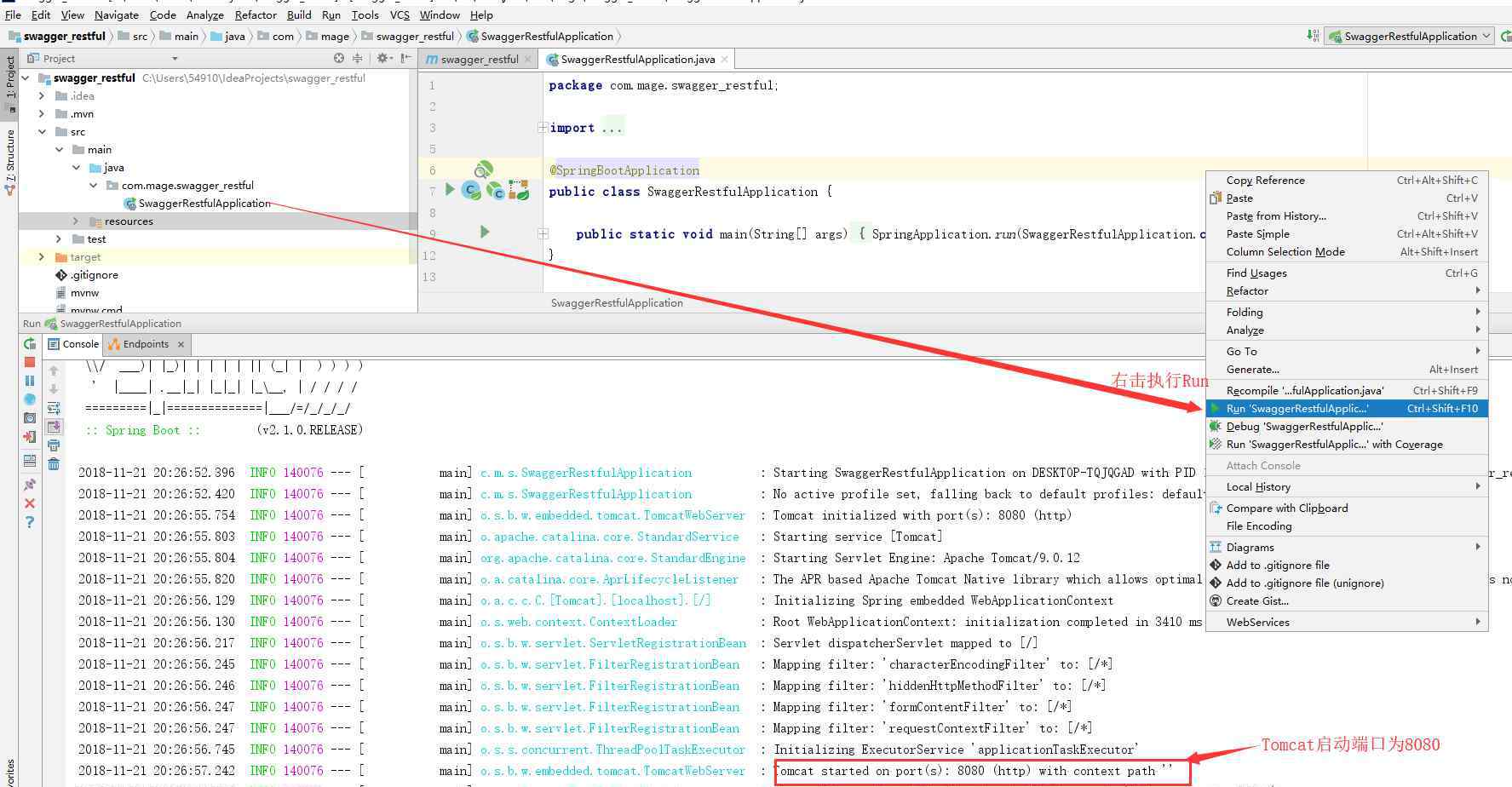Expand the test folder
This screenshot has width=1512, height=787.
59,238
